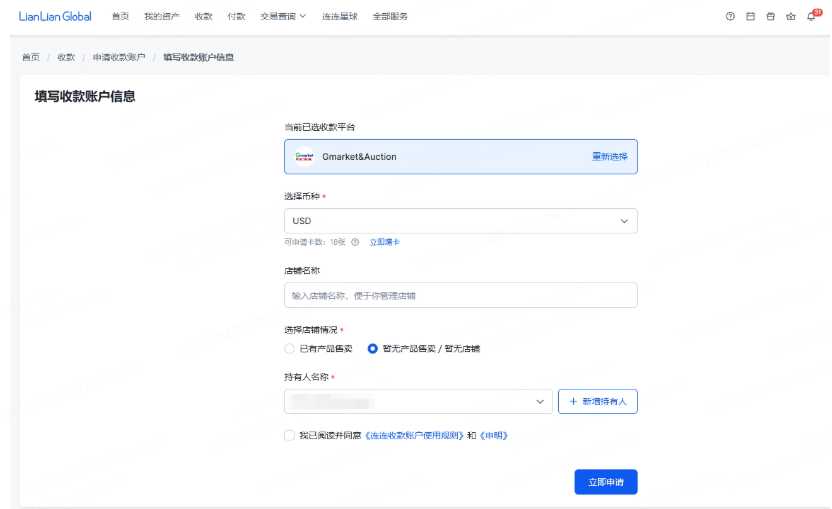The height and width of the screenshot is (509, 832).
Task: Click the 店铺名称 store name input field
Action: click(460, 295)
